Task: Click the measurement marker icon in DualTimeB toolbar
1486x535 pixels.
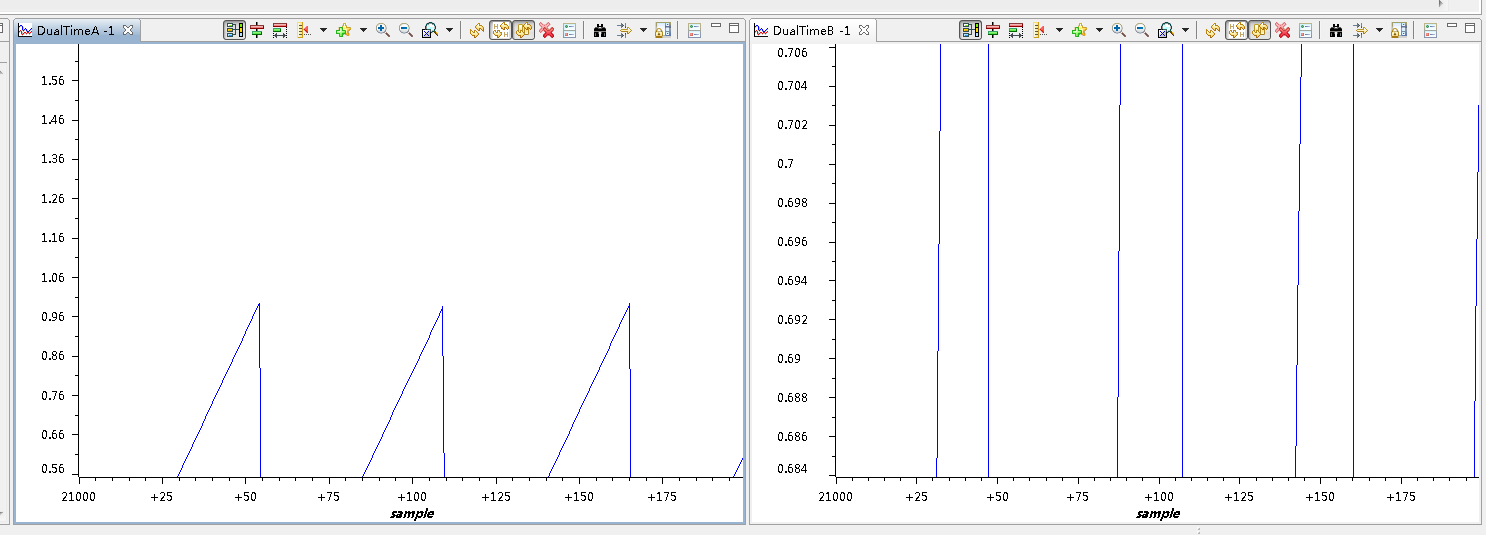Action: pos(1016,31)
